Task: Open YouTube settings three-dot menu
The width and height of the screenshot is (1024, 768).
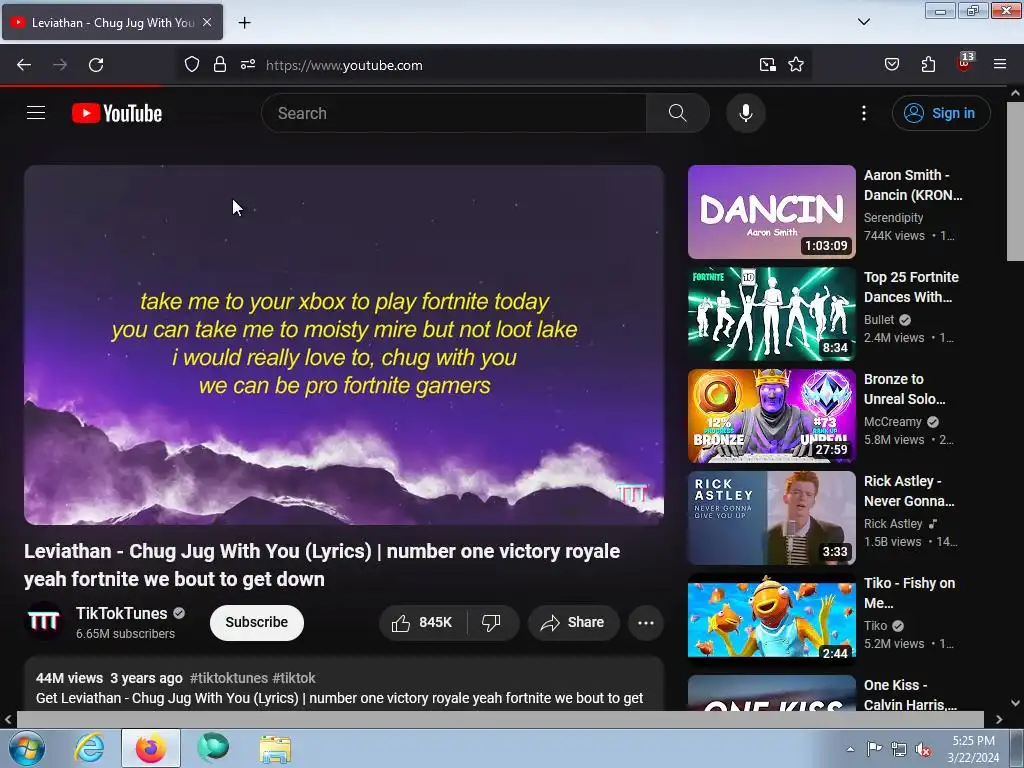Action: click(x=863, y=113)
